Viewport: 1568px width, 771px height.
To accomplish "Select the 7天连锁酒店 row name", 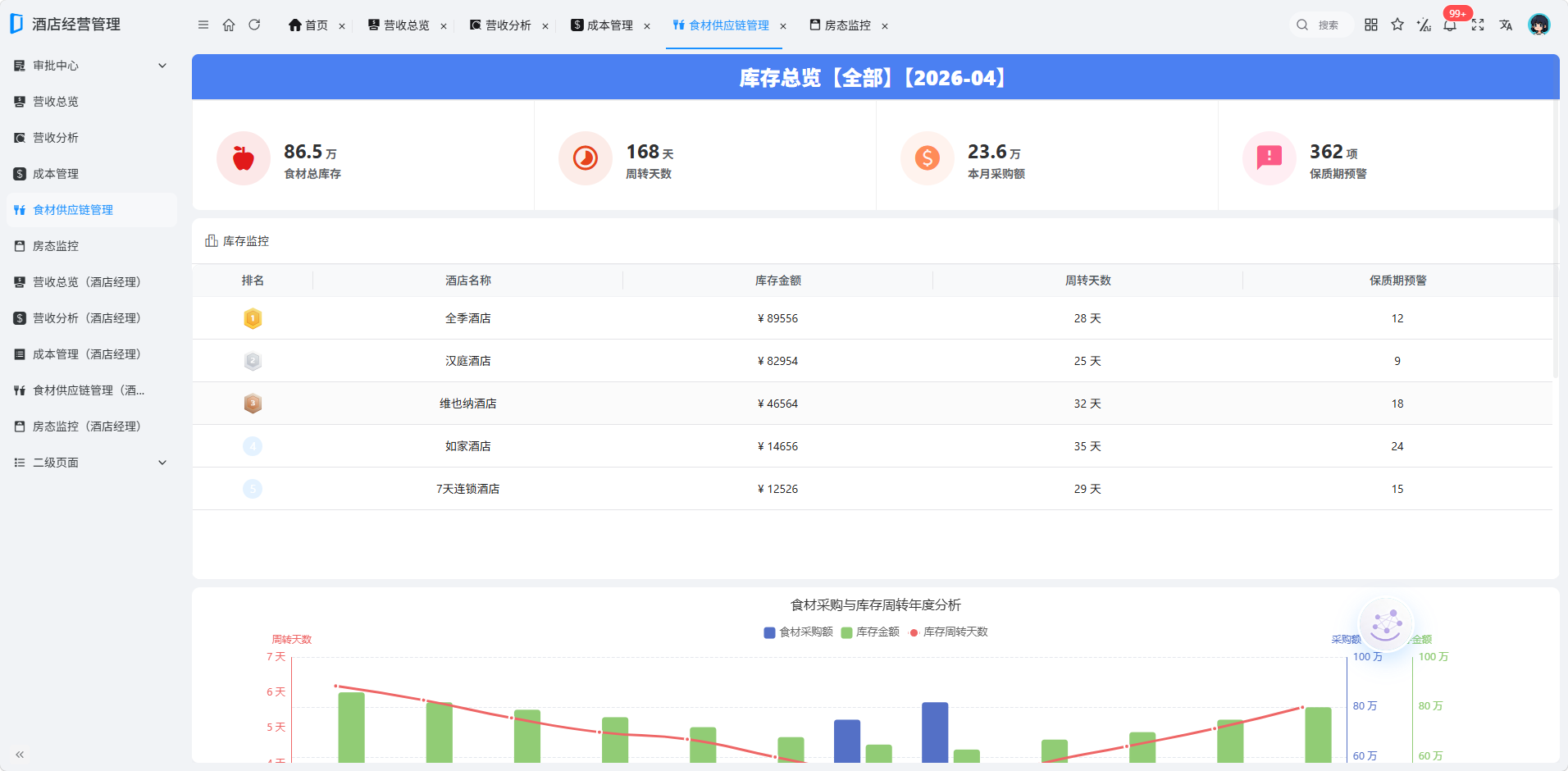I will tap(468, 489).
